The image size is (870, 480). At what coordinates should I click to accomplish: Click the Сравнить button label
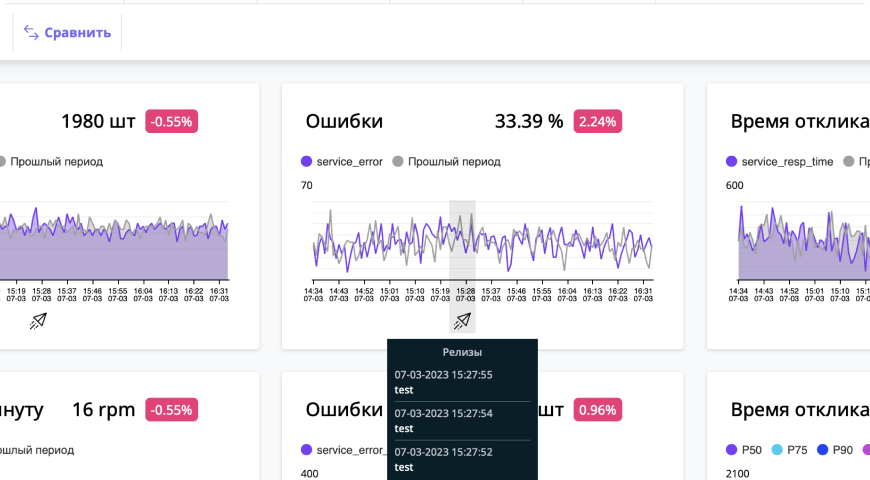78,33
